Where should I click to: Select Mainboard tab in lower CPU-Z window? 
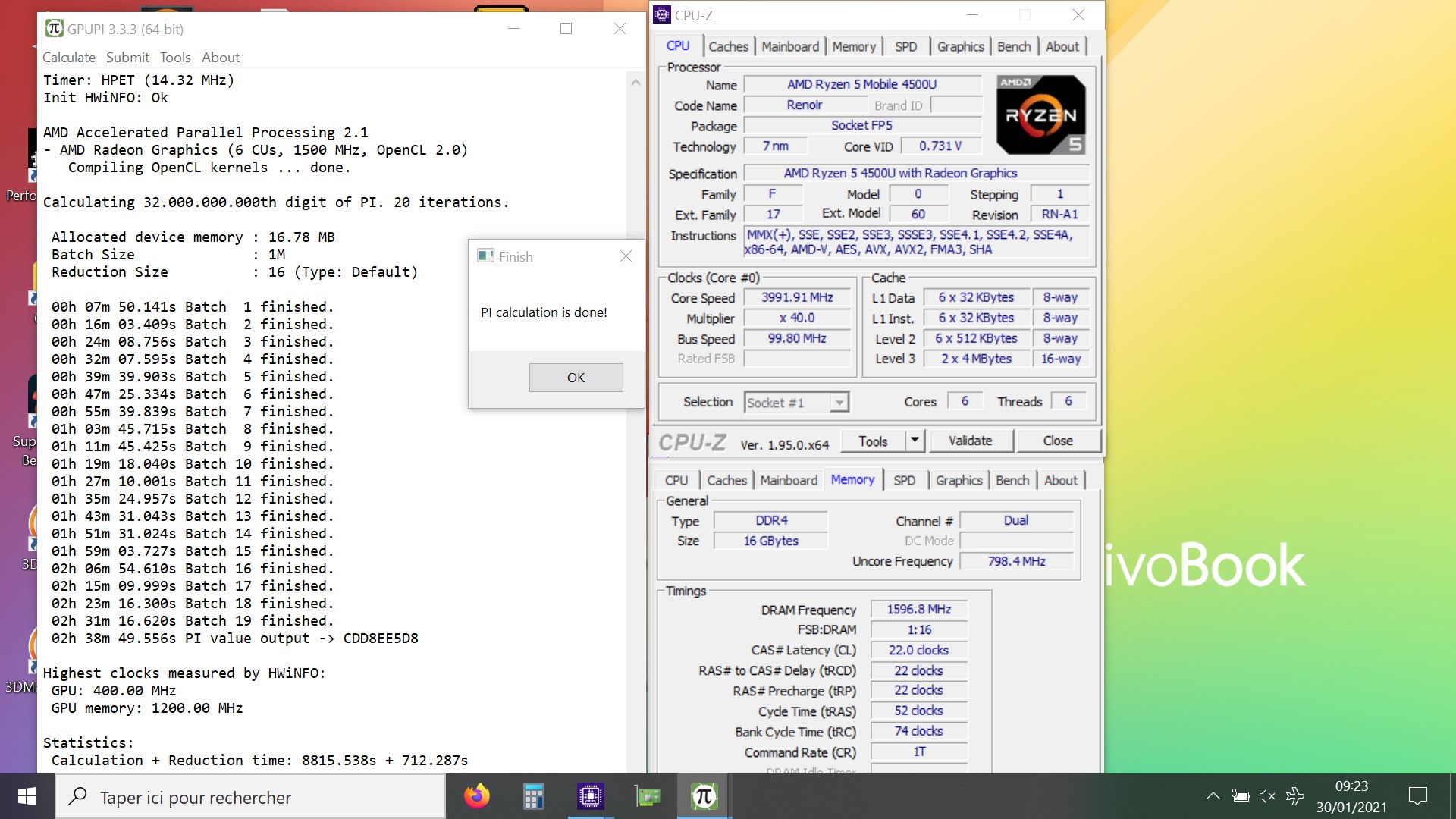[789, 481]
